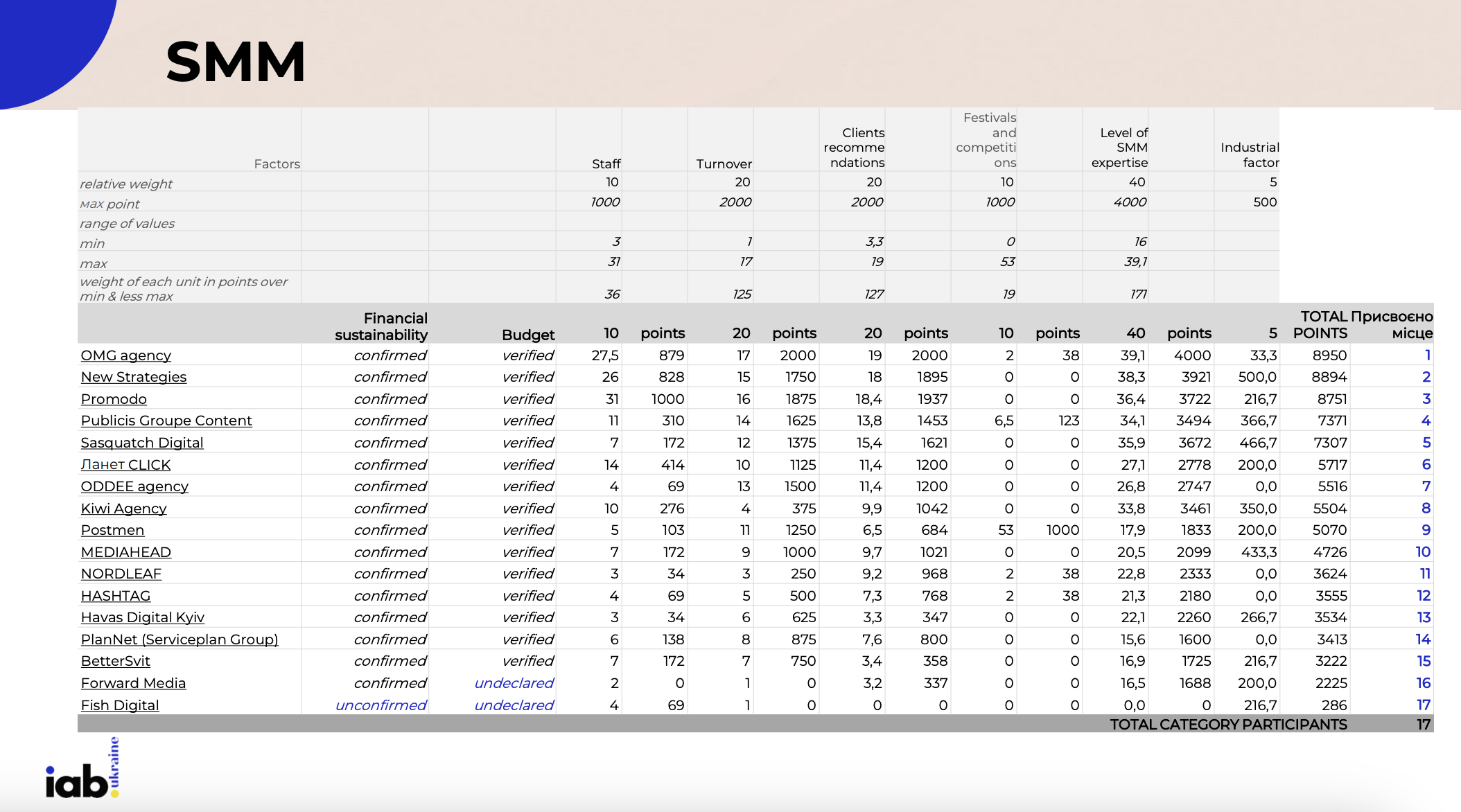
Task: Click undeclared budget for Forward Media
Action: [x=514, y=683]
